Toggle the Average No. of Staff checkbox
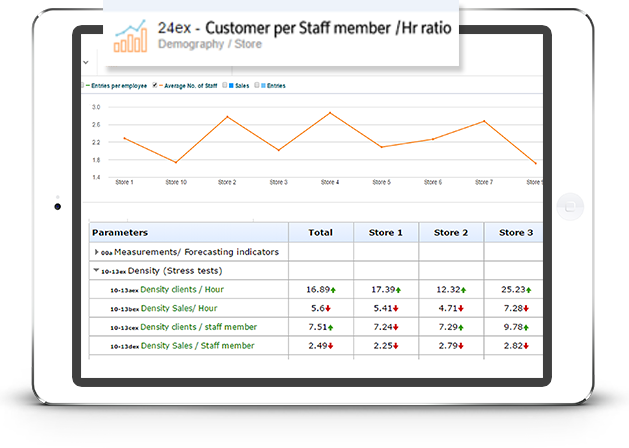 (x=156, y=86)
